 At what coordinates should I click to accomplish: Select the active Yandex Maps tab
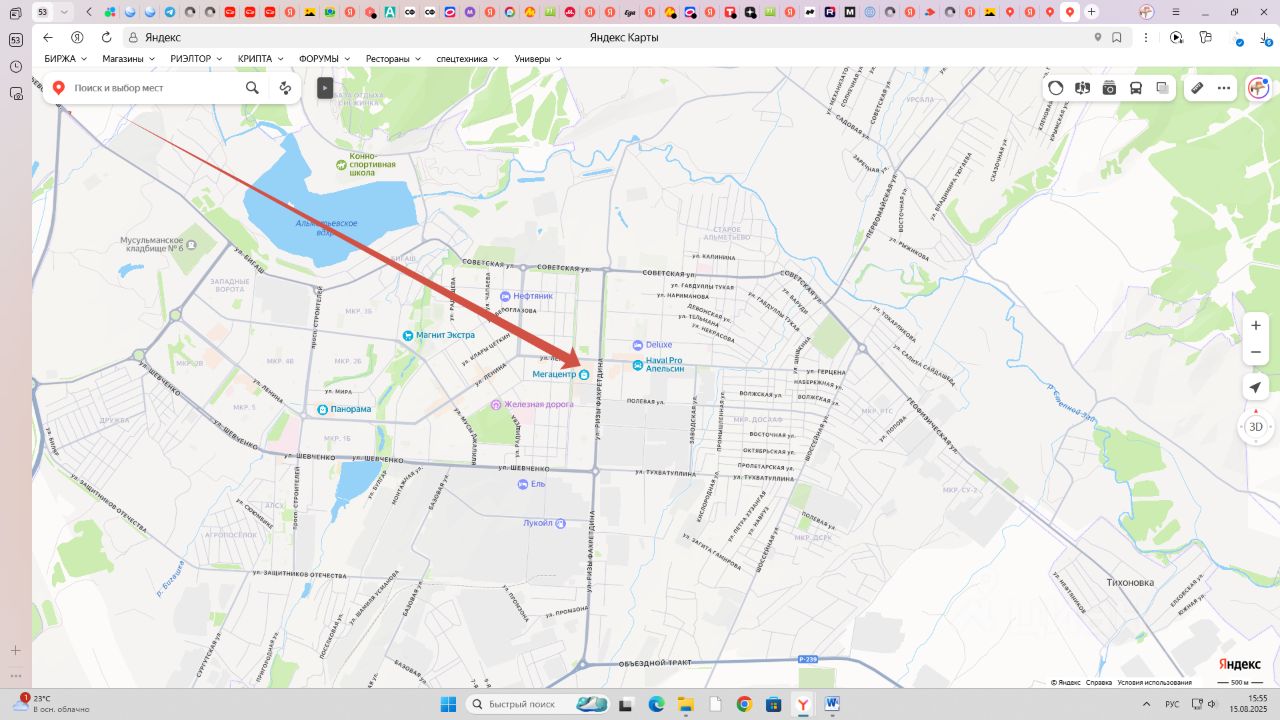coord(1070,12)
